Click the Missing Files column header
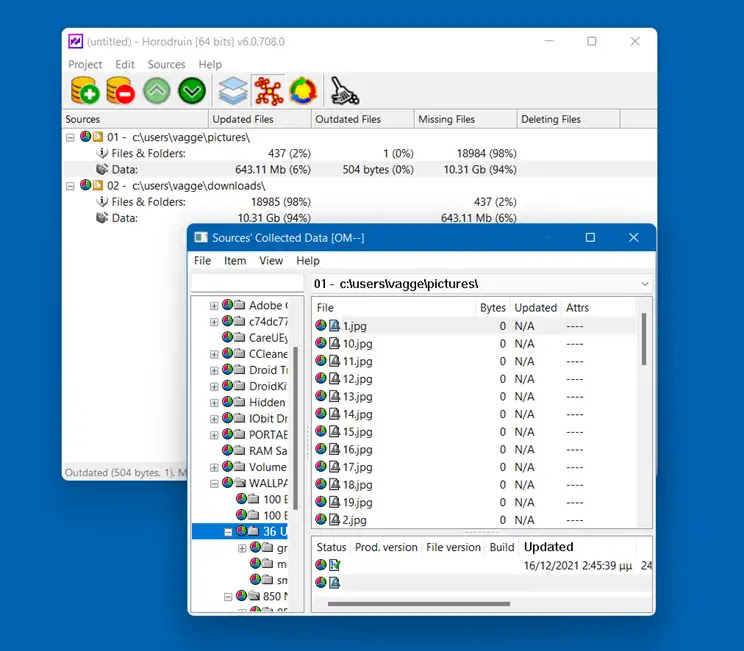Viewport: 744px width, 651px height. click(465, 119)
